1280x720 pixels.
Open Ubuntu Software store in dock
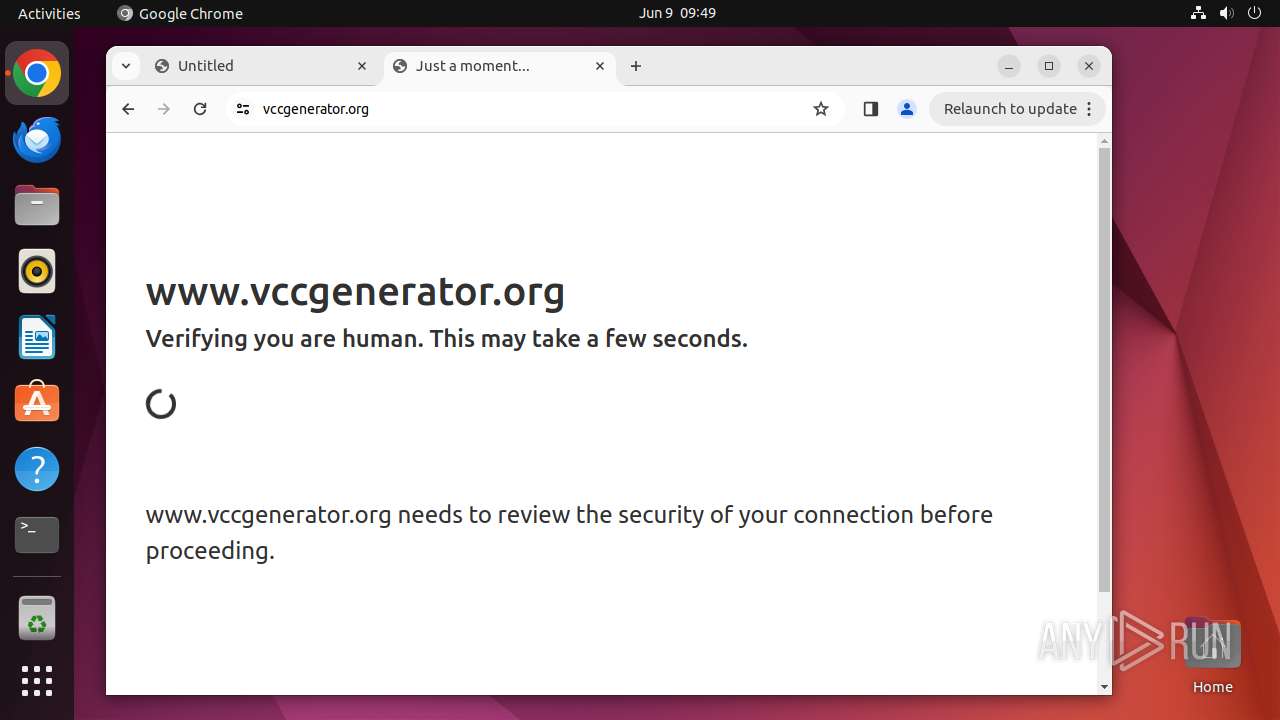point(37,403)
